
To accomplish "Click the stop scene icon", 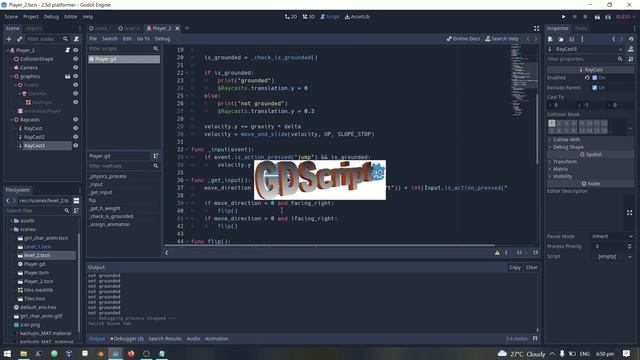I will click(585, 17).
